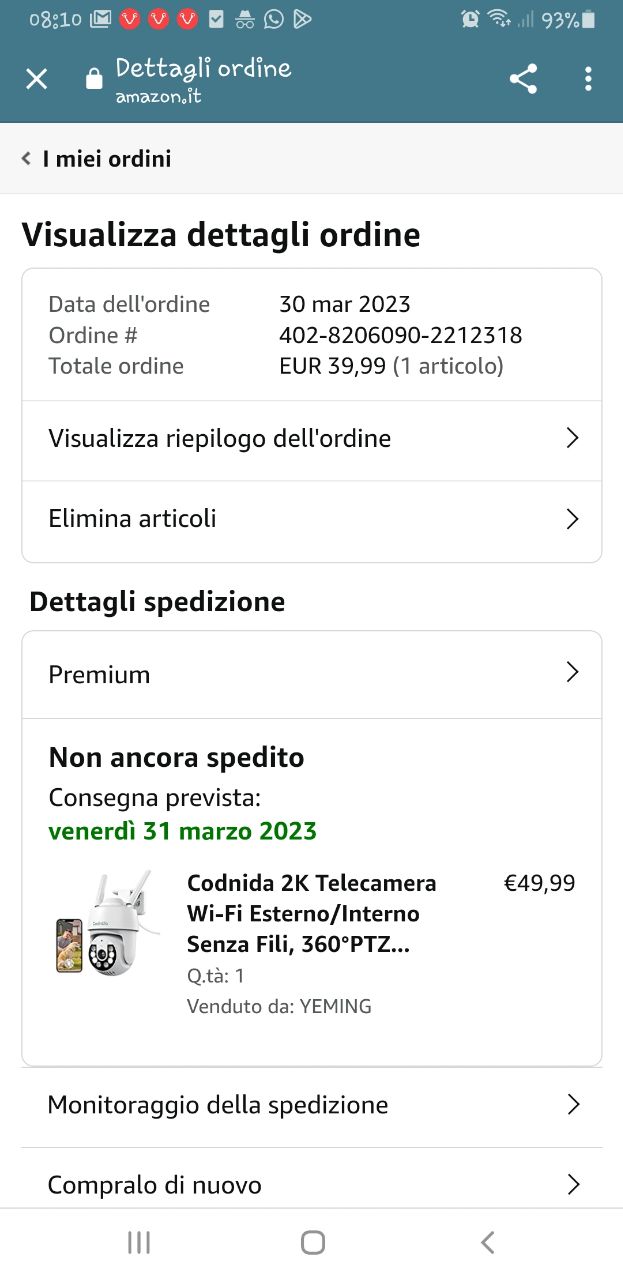The height and width of the screenshot is (1280, 623).
Task: Open the three-dot overflow menu
Action: tap(588, 79)
